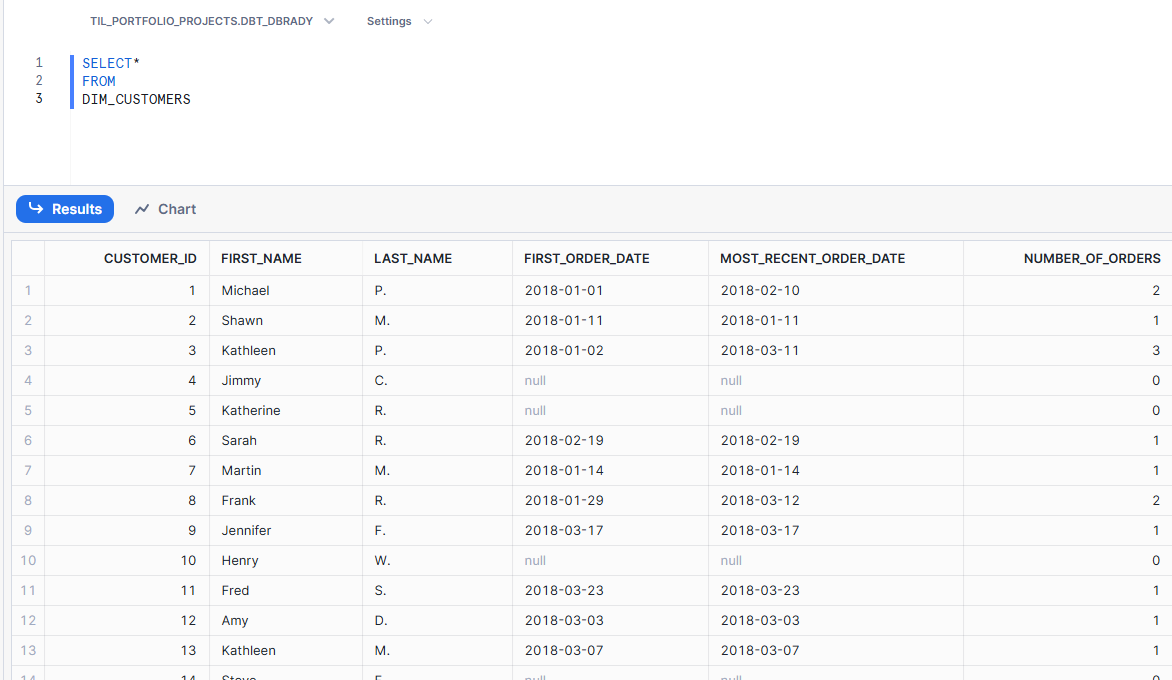Click the FIRST_ORDER_DATE column header
Viewport: 1172px width, 680px height.
point(586,258)
